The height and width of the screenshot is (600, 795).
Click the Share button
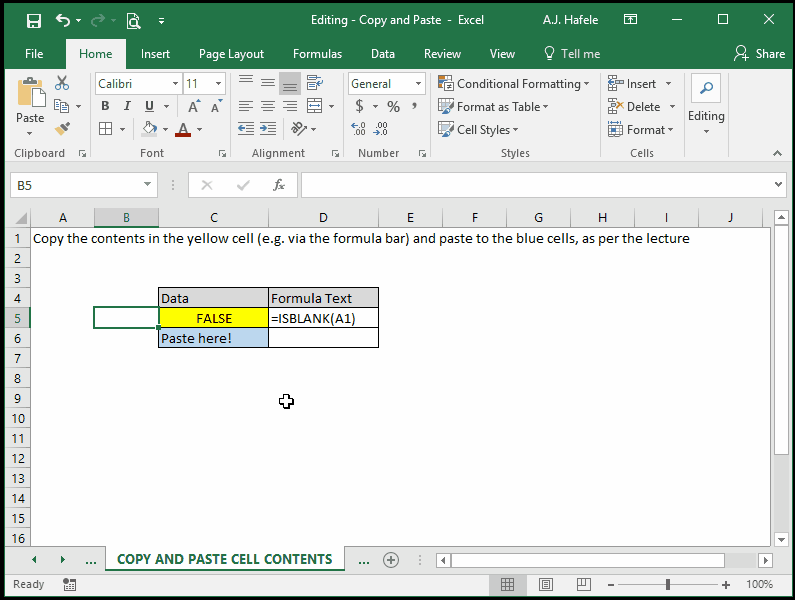759,54
